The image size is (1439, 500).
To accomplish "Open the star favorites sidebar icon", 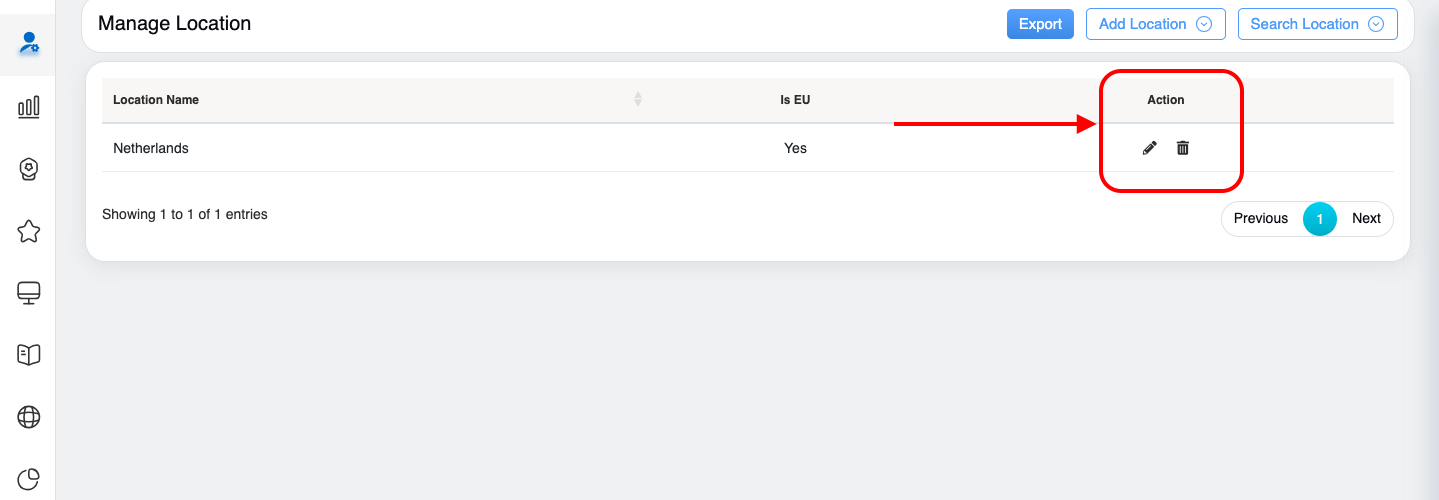I will (29, 232).
